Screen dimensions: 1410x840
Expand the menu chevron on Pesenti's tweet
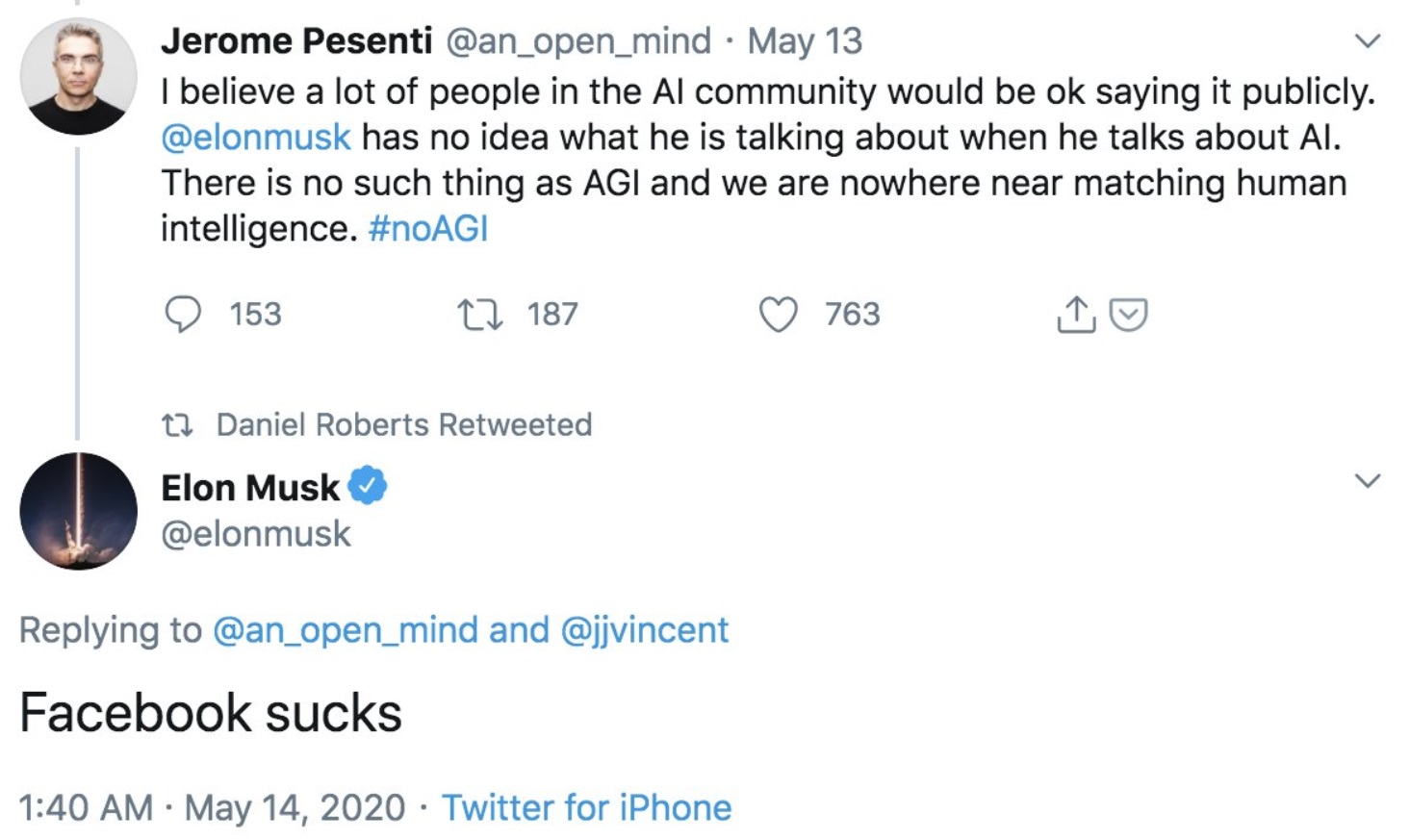[1366, 41]
